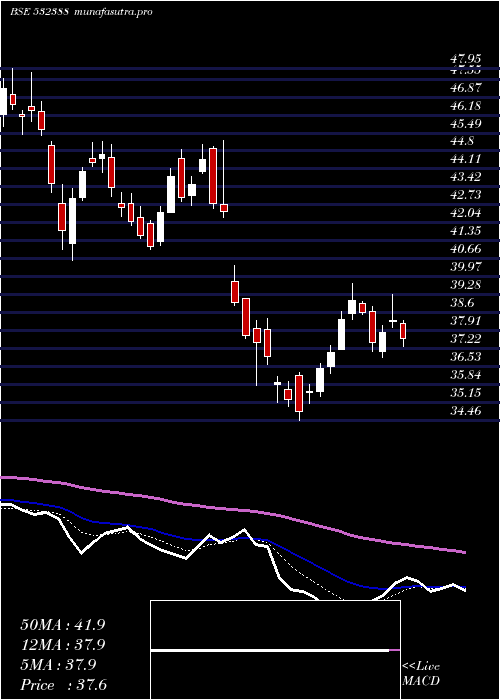Click the 43.42 price axis label
Image resolution: width=500 pixels, height=700 pixels.
click(x=466, y=177)
